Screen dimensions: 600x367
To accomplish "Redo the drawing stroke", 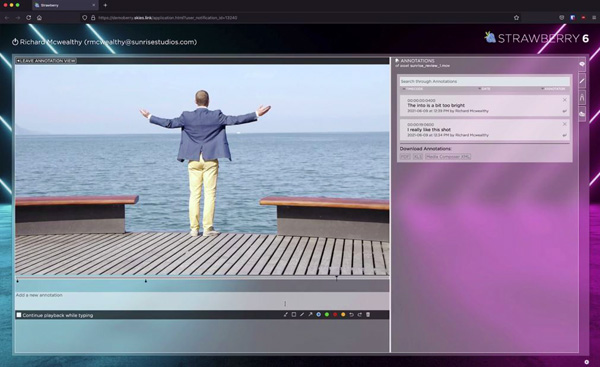I will point(360,315).
